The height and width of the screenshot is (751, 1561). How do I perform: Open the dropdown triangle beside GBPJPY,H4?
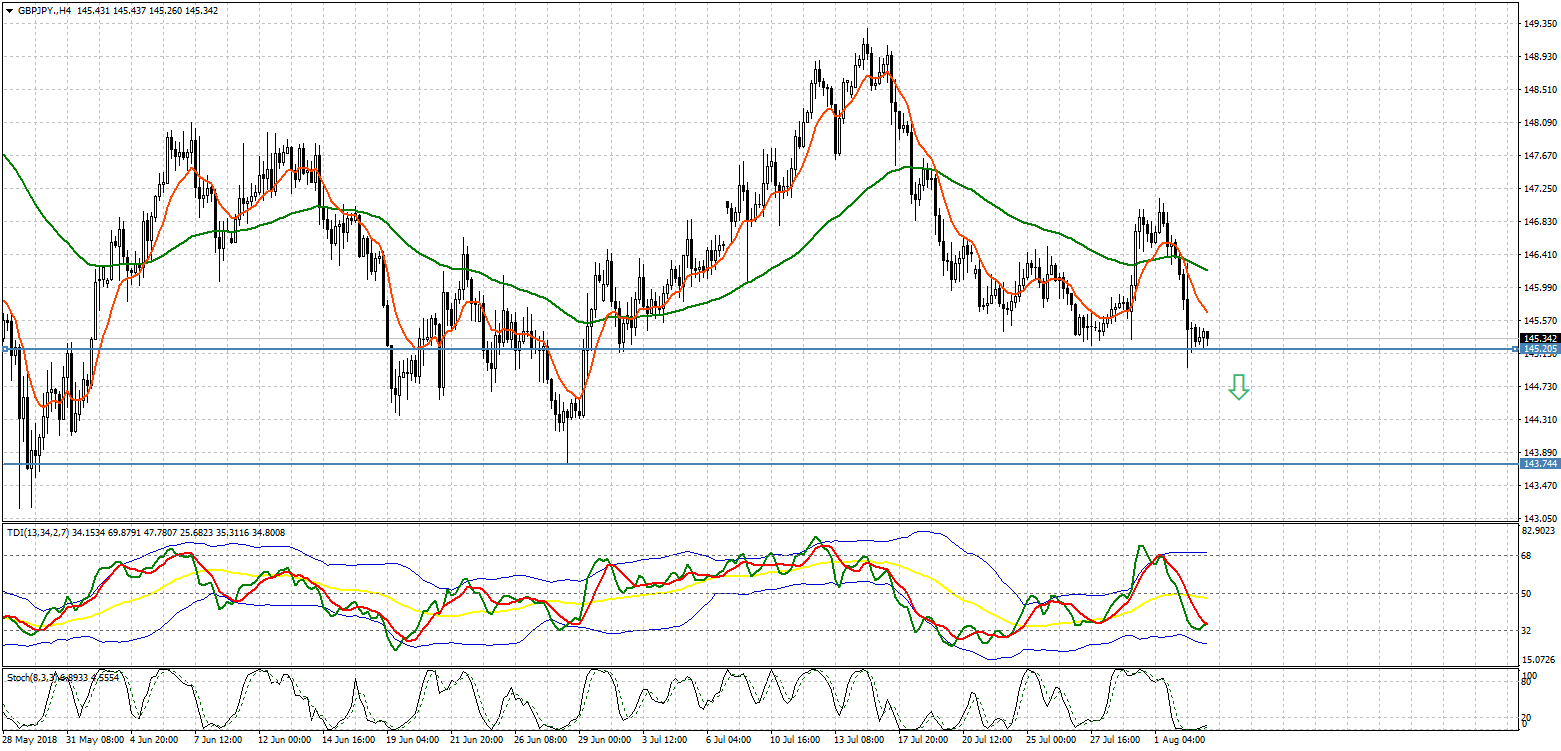coord(8,11)
